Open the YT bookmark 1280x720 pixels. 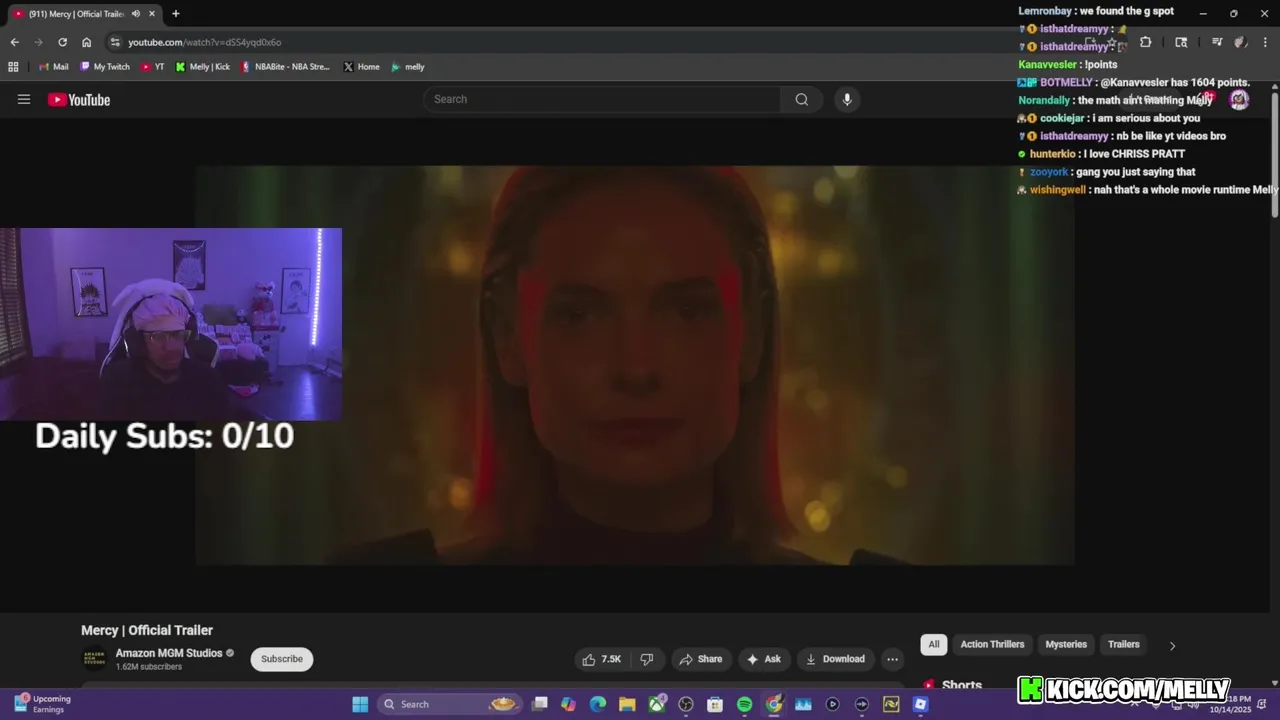tap(153, 67)
